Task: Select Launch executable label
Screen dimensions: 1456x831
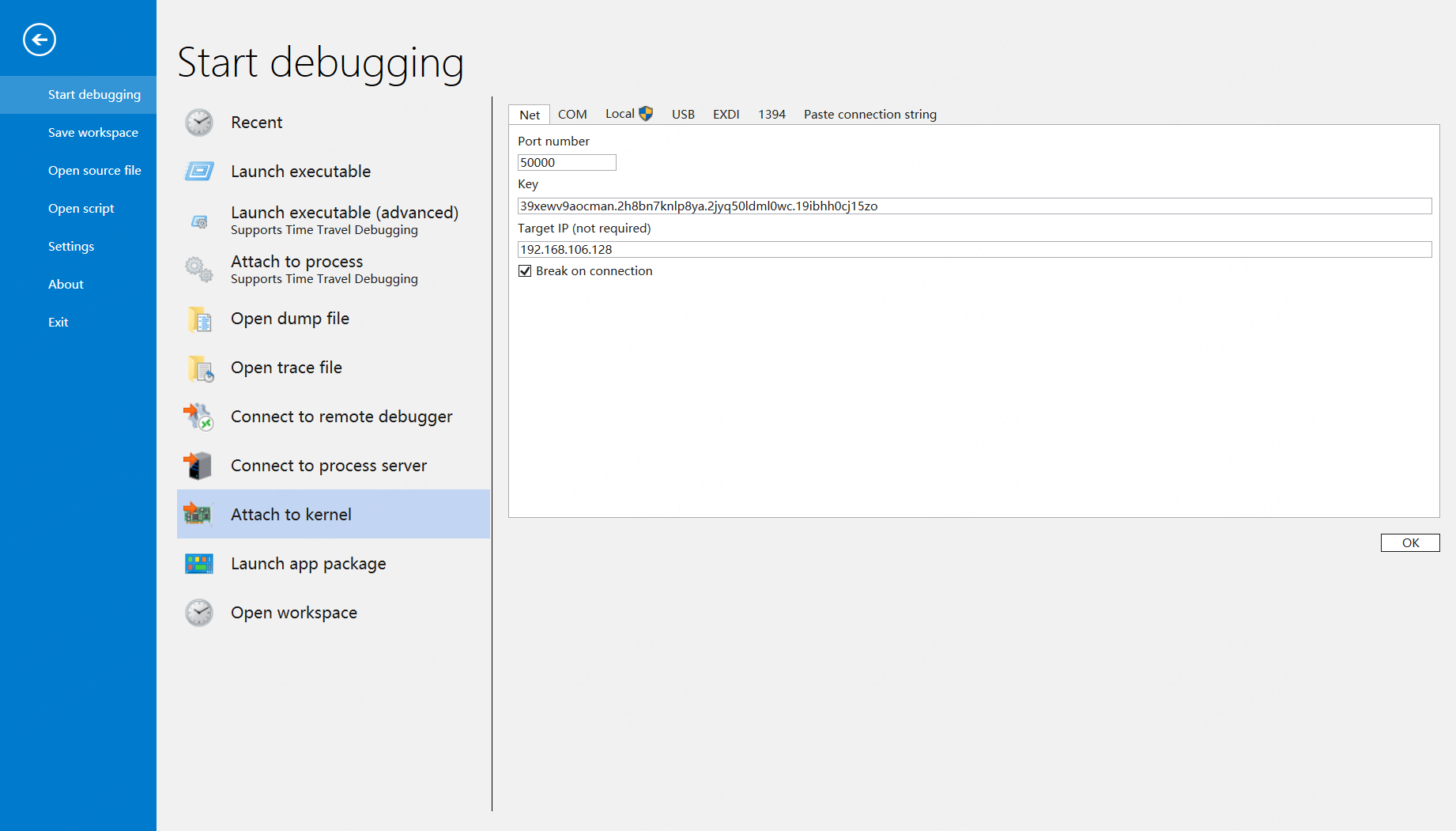Action: tap(300, 172)
